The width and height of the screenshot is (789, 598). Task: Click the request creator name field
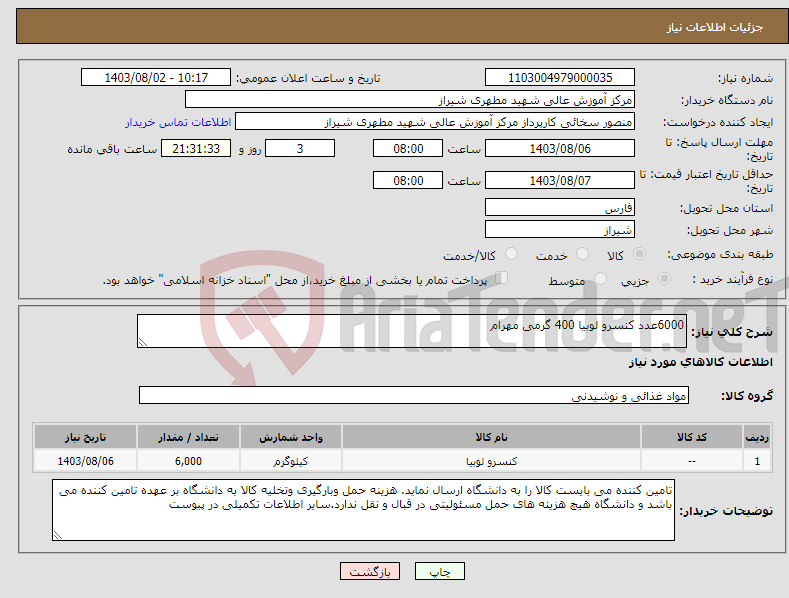pyautogui.click(x=435, y=122)
